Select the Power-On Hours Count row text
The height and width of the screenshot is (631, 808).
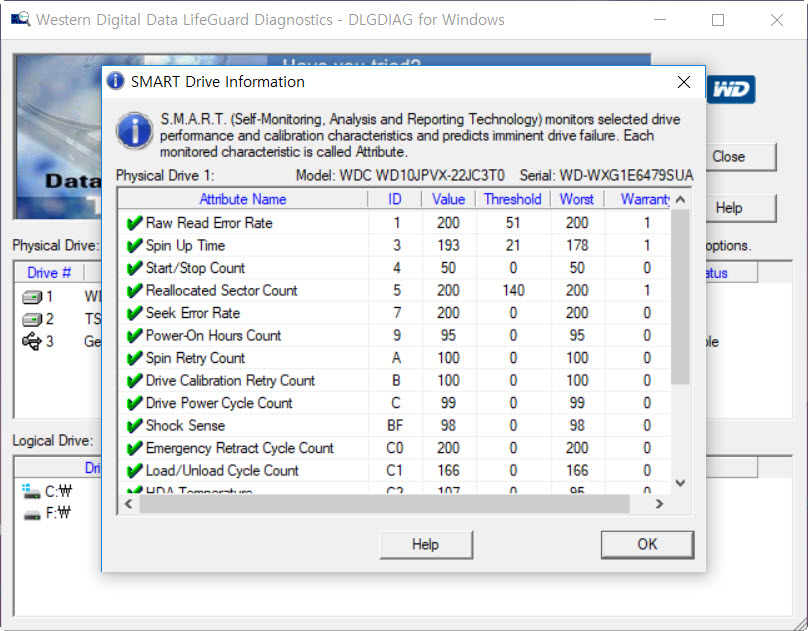click(x=213, y=335)
